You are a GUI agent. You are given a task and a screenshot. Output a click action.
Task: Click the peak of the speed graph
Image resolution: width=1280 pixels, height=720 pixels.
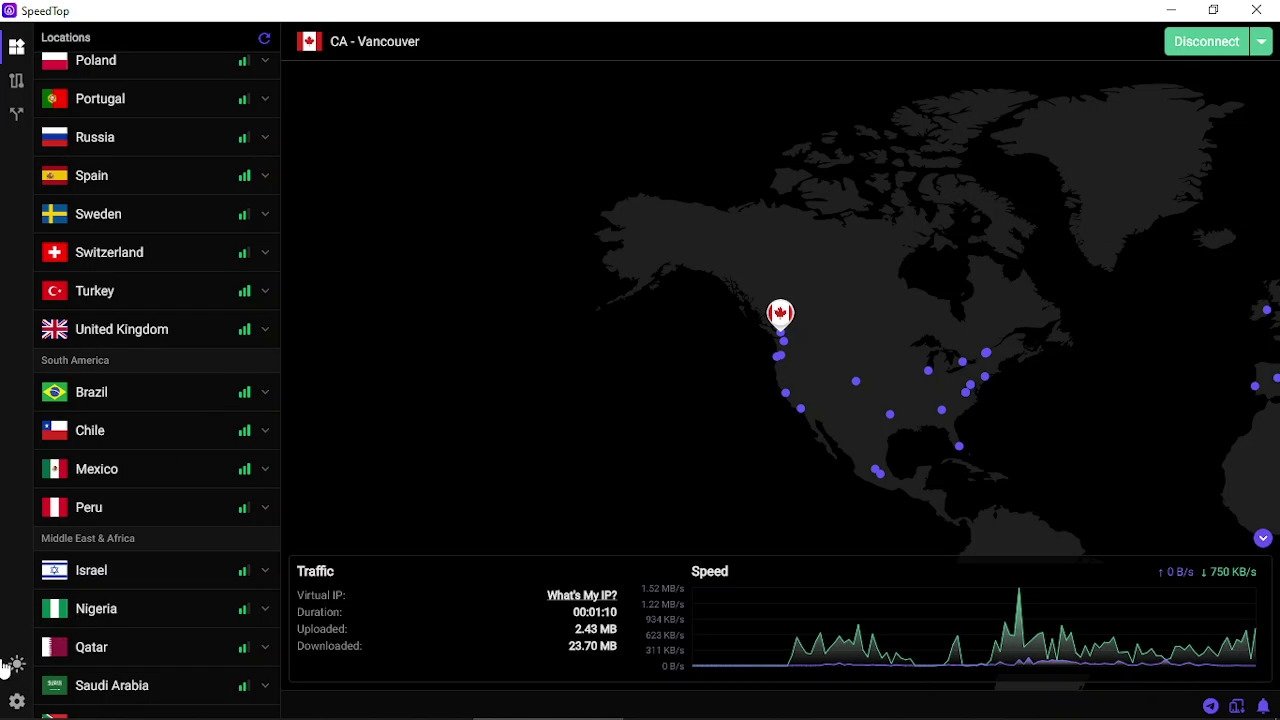1019,591
